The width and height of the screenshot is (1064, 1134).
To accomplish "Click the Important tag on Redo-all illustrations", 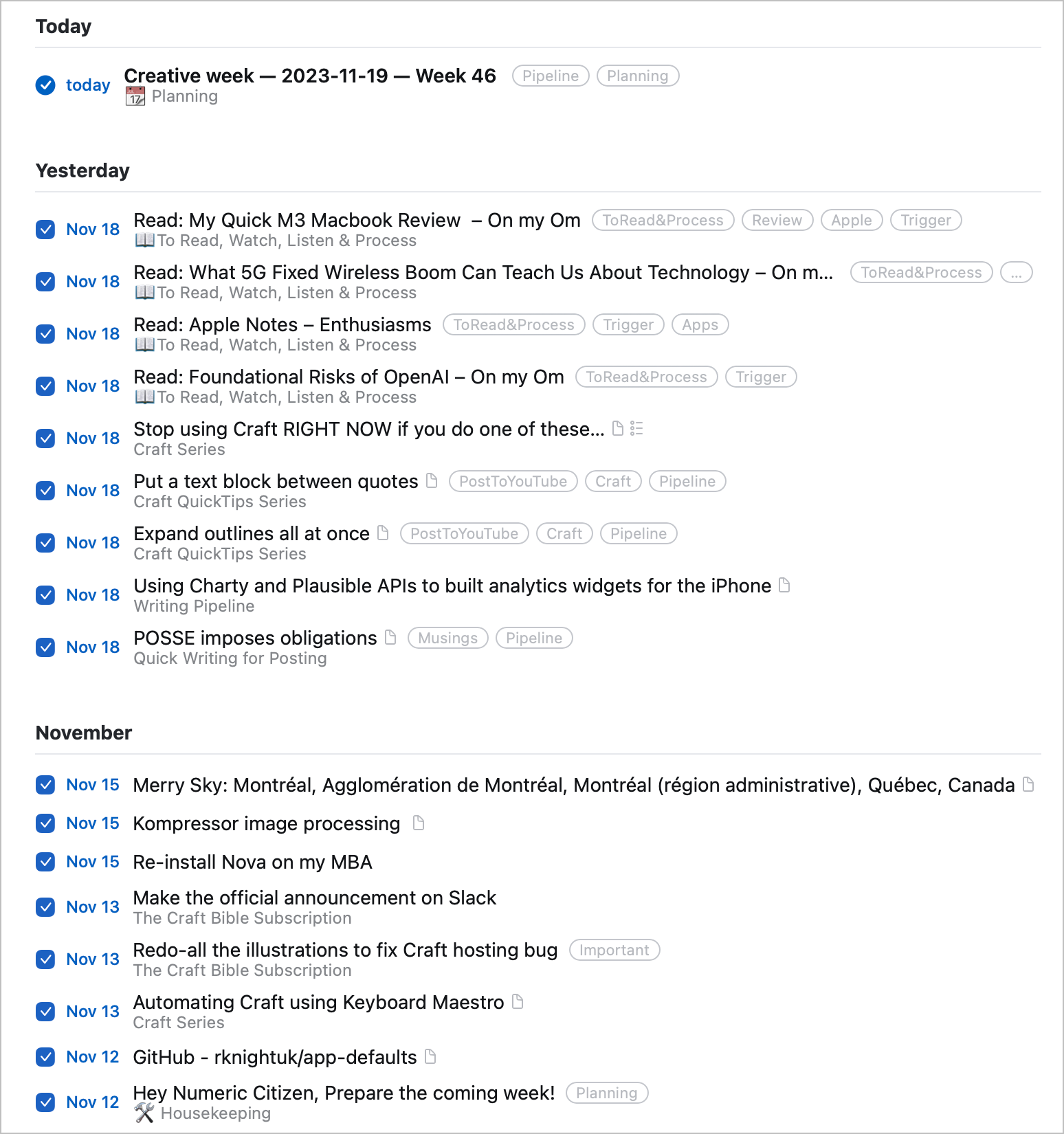I will (614, 950).
